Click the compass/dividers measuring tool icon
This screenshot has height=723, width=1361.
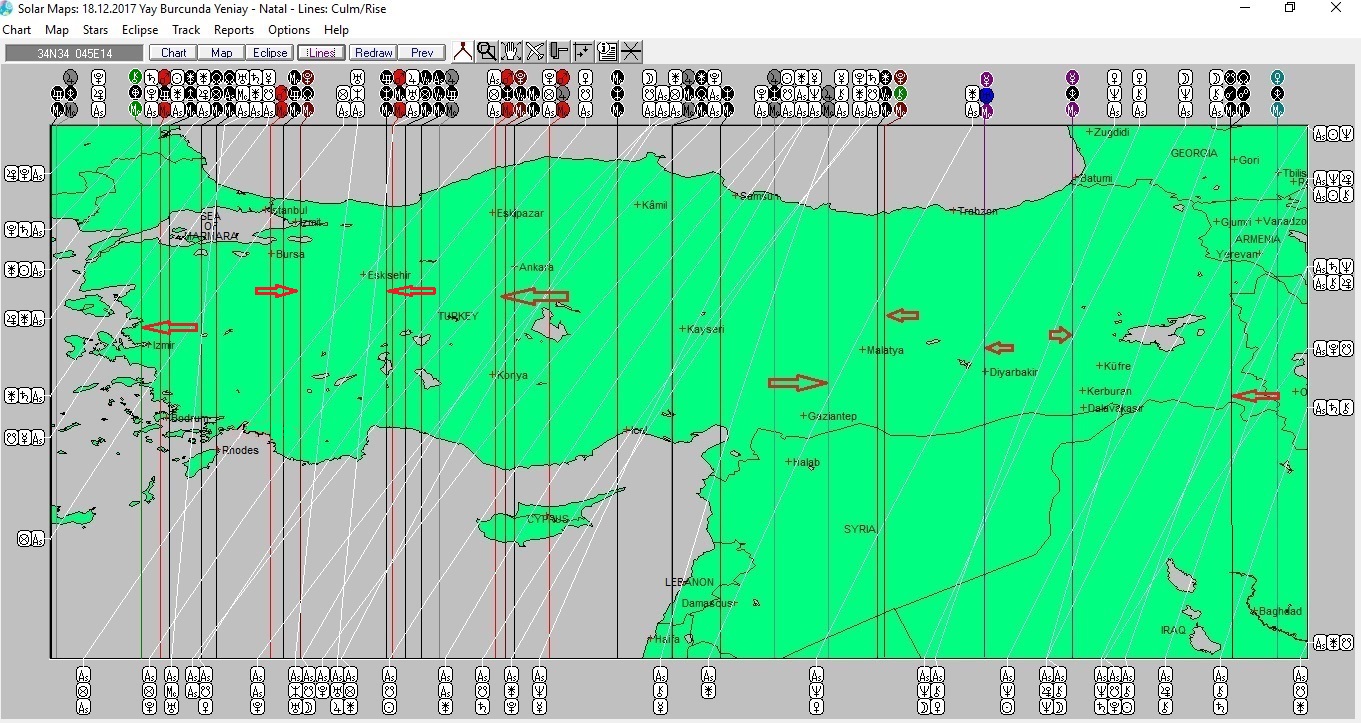coord(462,52)
